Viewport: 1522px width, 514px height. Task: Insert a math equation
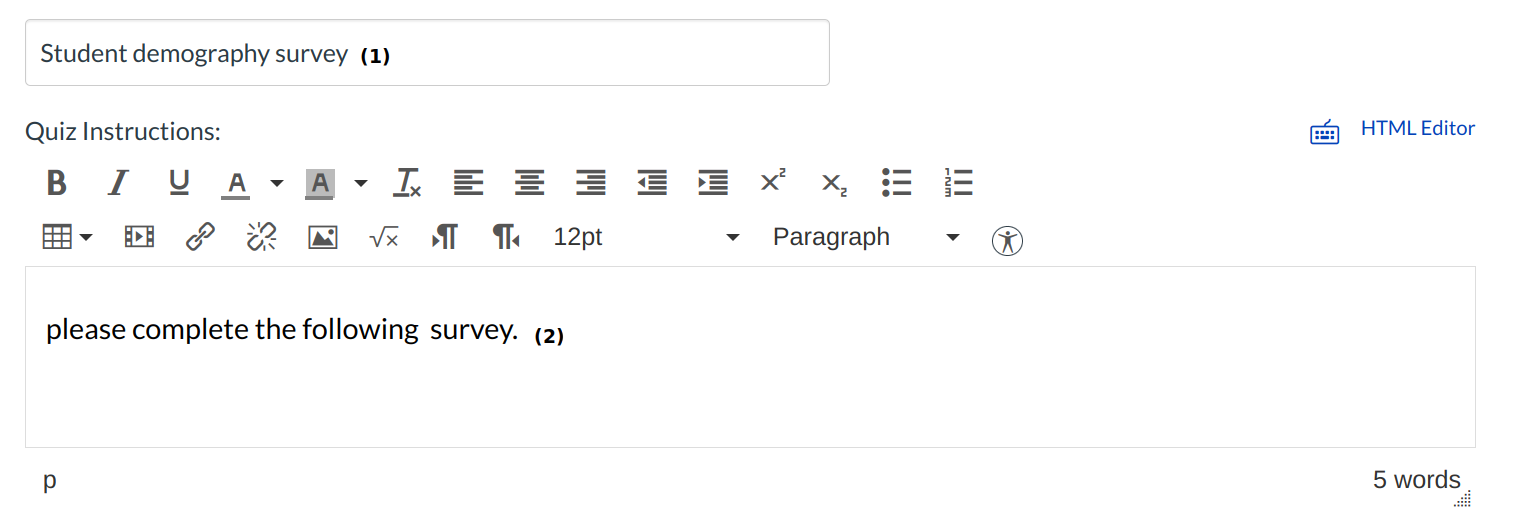click(x=384, y=237)
